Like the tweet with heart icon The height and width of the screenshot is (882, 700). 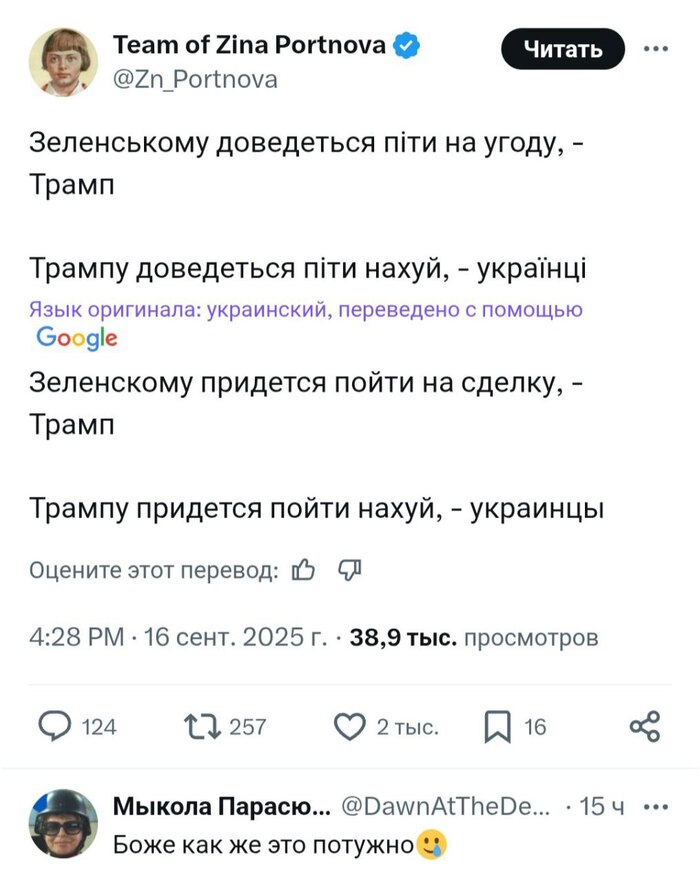pyautogui.click(x=349, y=726)
